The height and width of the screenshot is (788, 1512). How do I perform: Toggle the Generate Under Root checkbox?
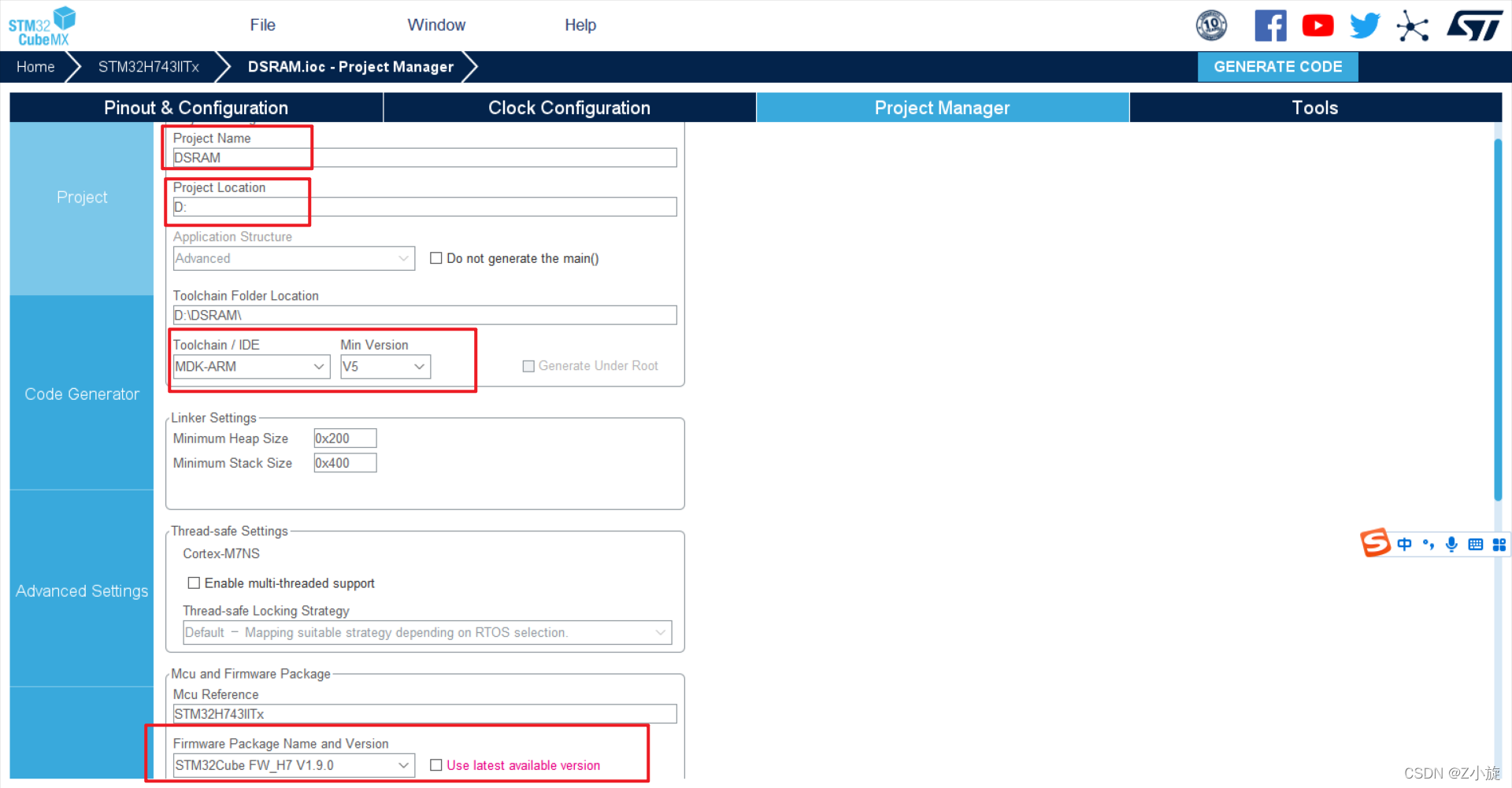pos(528,366)
